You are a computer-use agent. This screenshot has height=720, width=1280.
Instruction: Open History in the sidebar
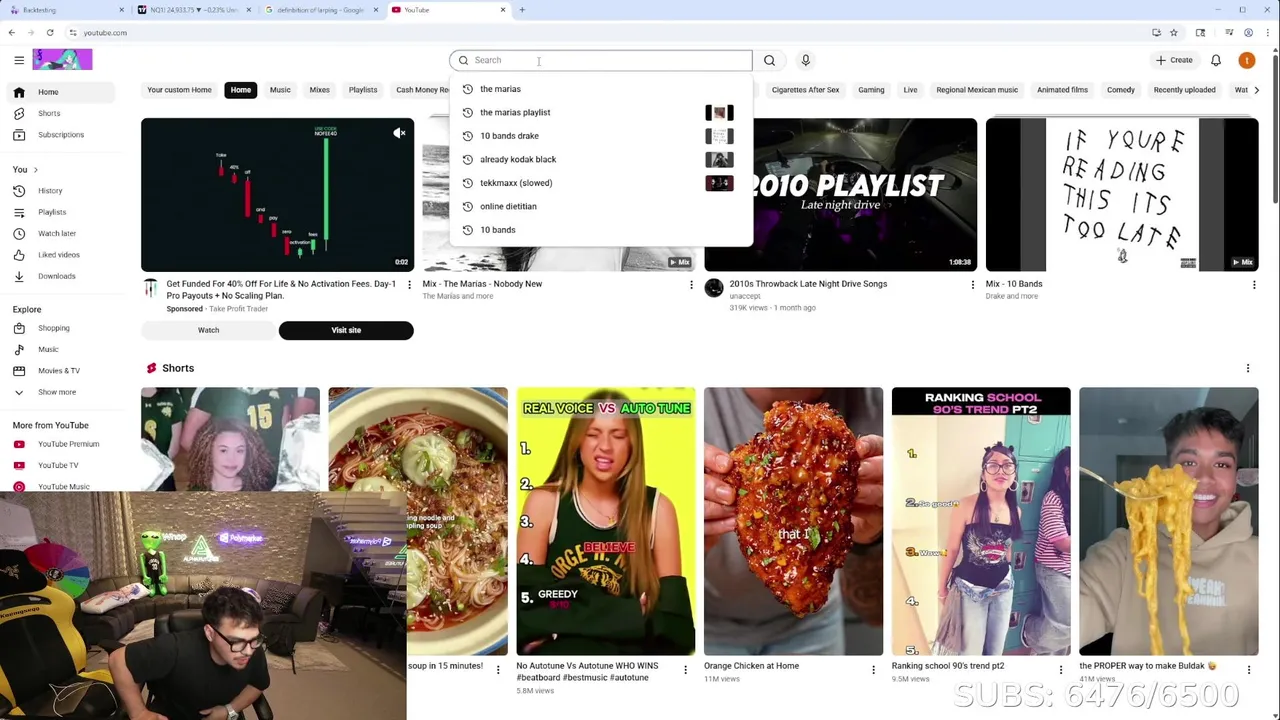pos(60,191)
